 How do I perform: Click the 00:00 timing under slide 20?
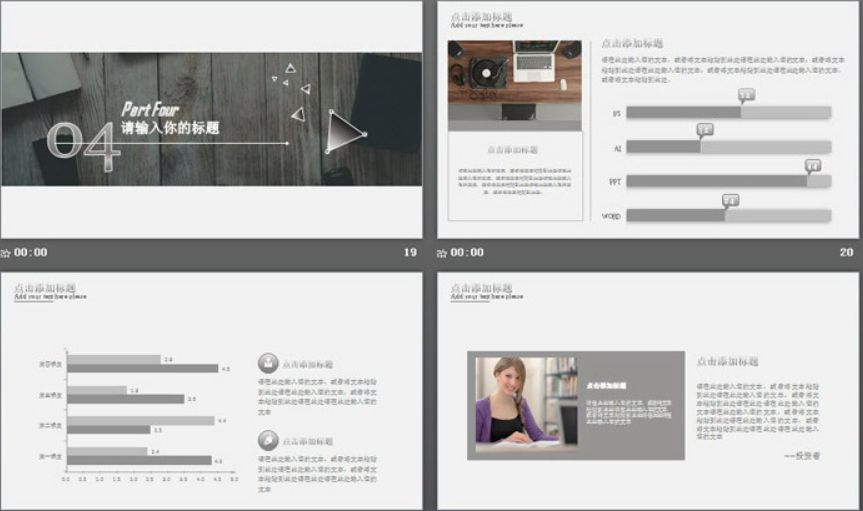tap(466, 253)
